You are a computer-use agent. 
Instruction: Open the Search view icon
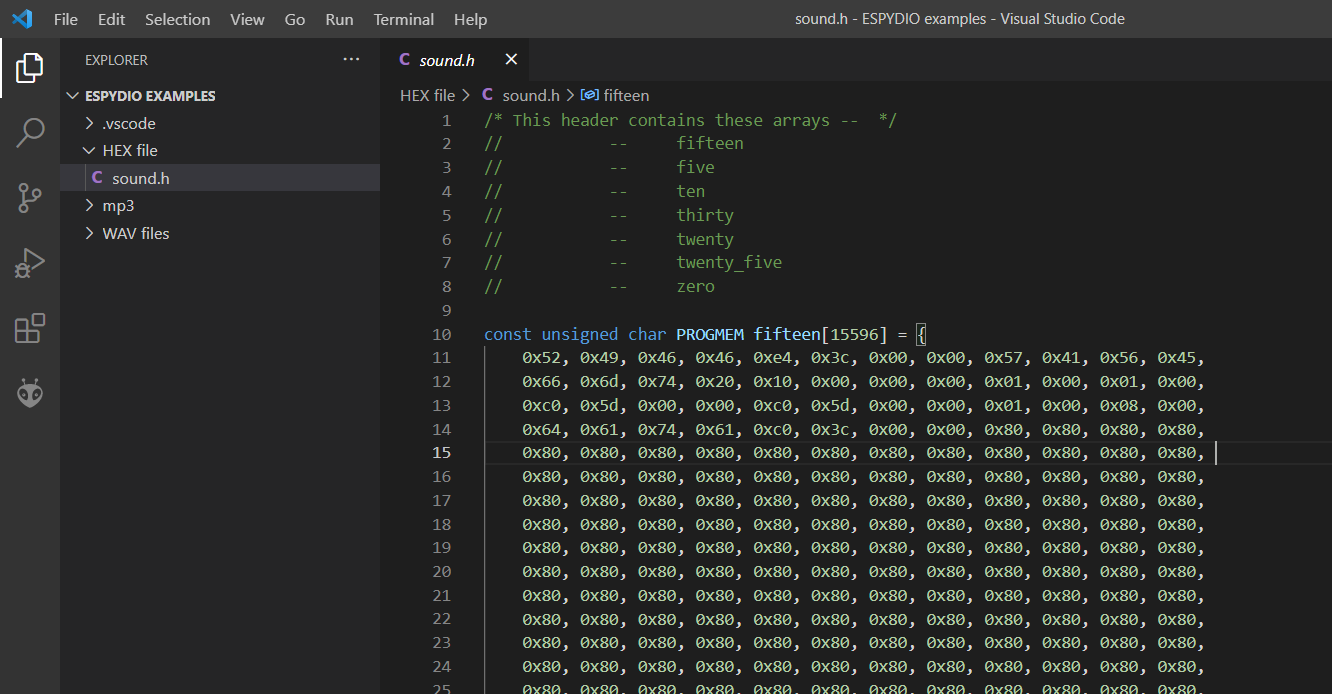click(x=30, y=133)
